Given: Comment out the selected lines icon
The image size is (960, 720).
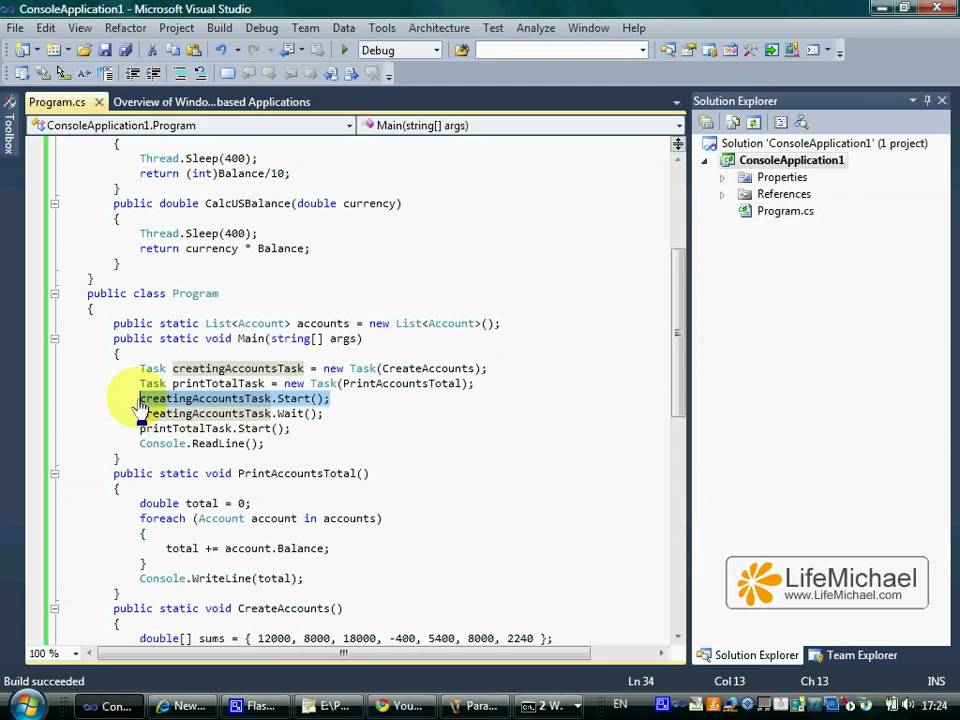Looking at the screenshot, I should tap(180, 73).
